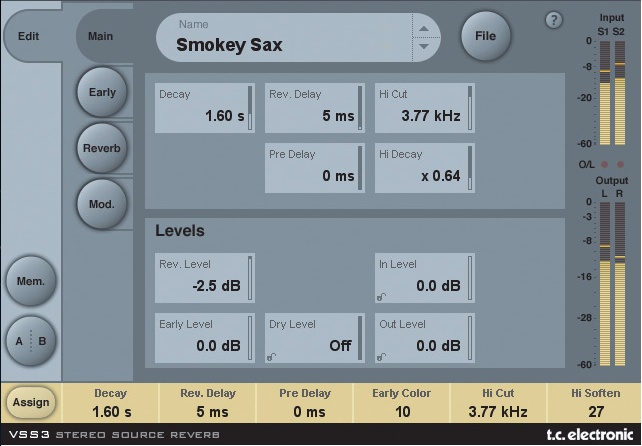Open the Early page
This screenshot has width=642, height=446.
pos(102,92)
